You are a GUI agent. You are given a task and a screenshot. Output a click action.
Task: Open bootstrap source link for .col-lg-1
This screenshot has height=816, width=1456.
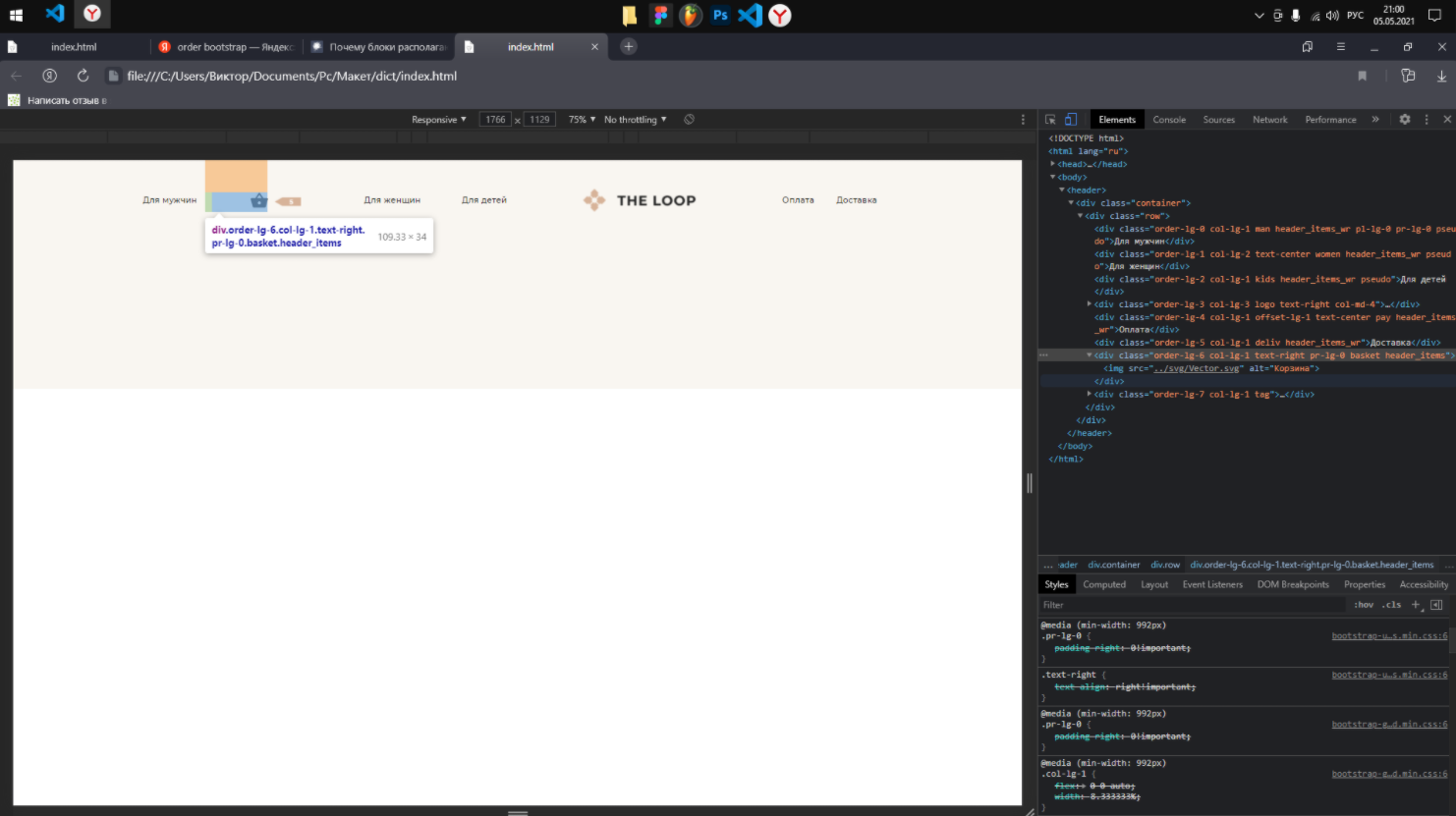(x=1389, y=774)
